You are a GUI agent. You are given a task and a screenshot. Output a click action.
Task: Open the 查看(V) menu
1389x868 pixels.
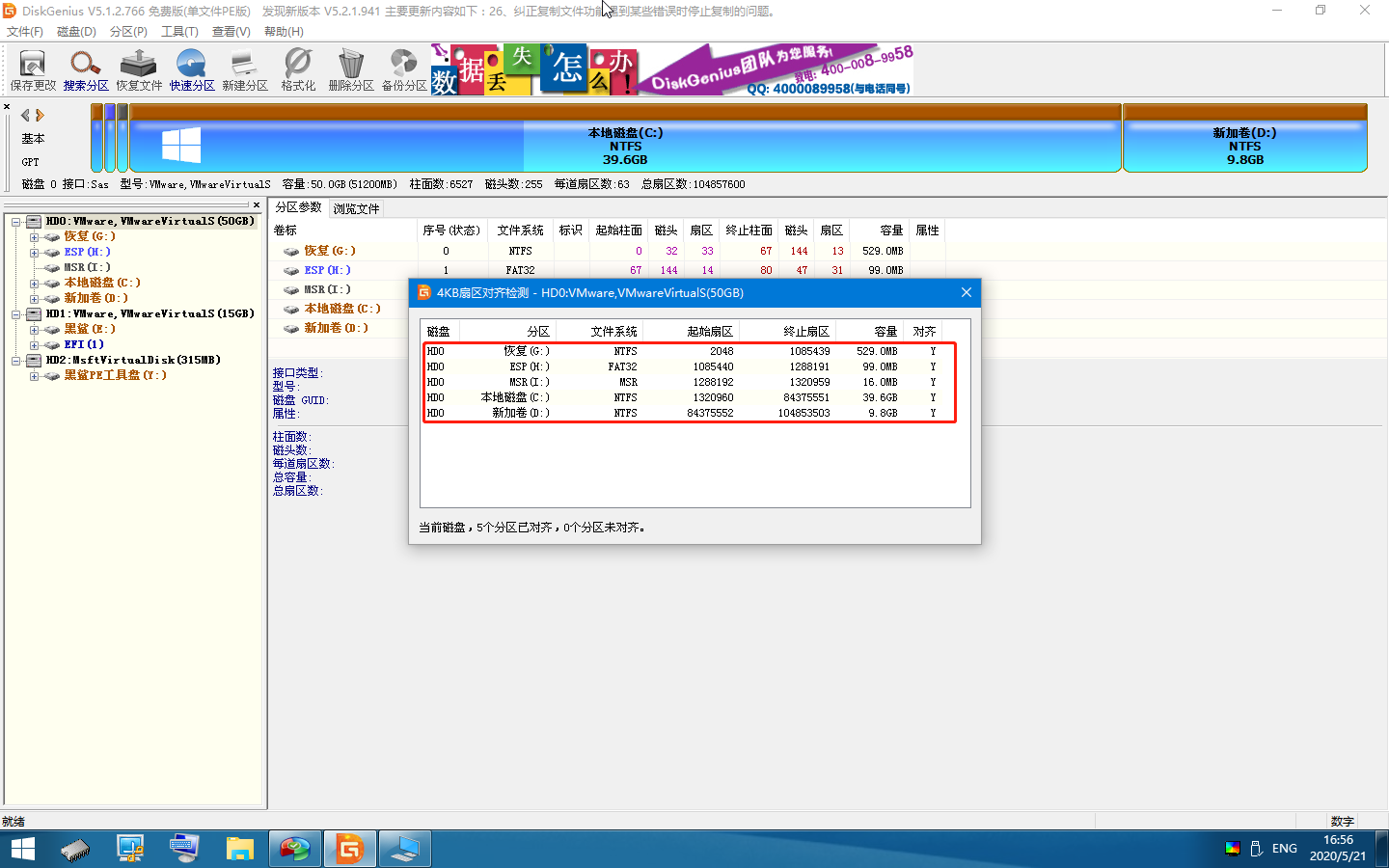pos(231,32)
